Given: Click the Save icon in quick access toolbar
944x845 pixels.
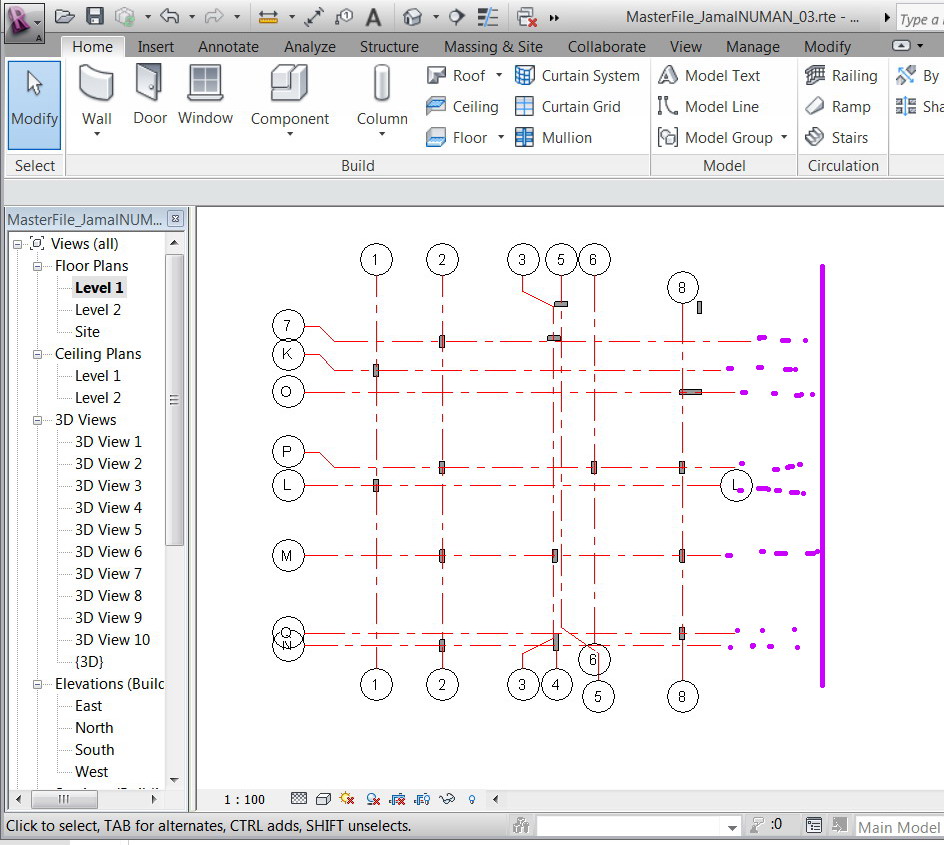Looking at the screenshot, I should [x=95, y=17].
